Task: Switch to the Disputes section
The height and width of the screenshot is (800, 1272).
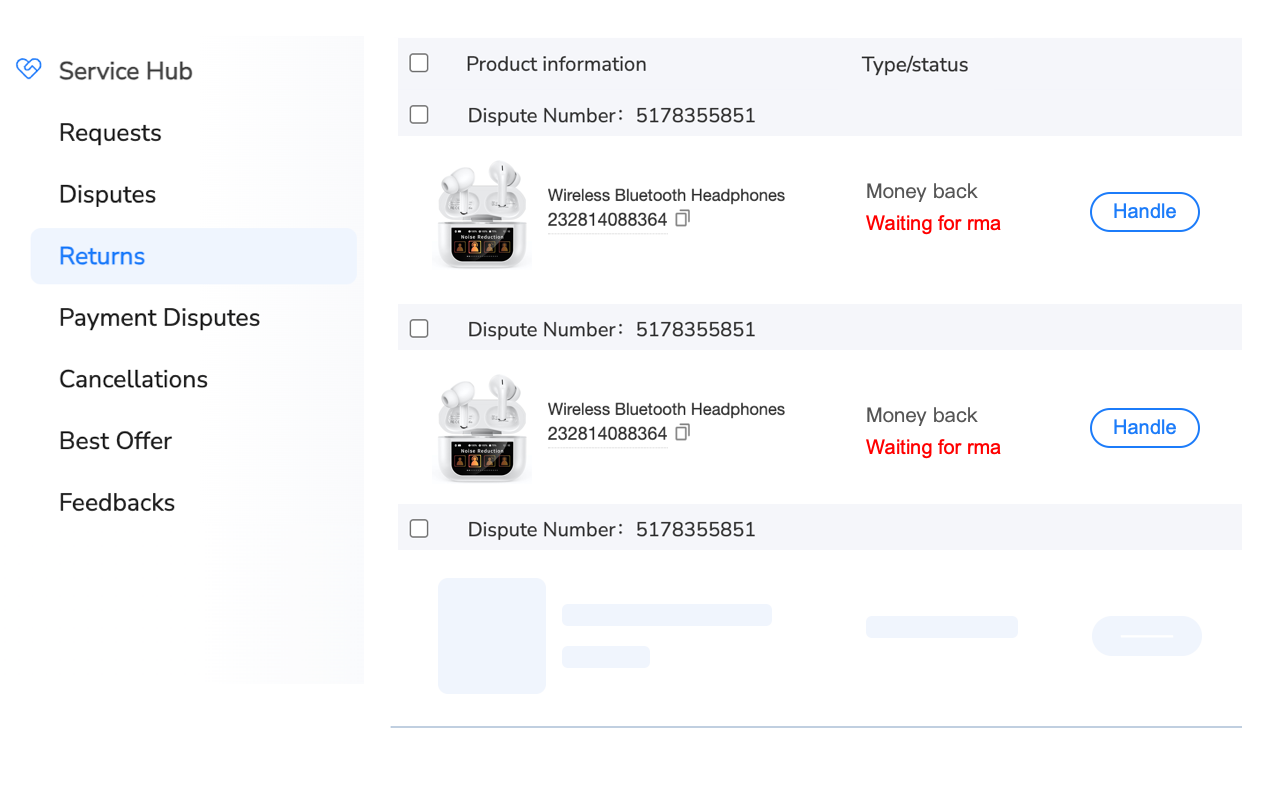Action: 107,194
